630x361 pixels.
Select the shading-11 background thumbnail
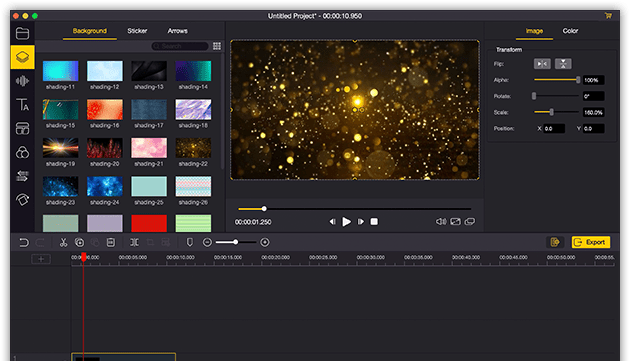[60, 71]
